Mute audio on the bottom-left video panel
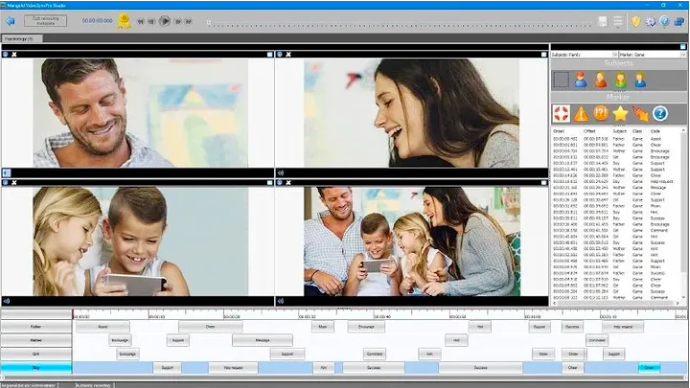 pos(7,301)
